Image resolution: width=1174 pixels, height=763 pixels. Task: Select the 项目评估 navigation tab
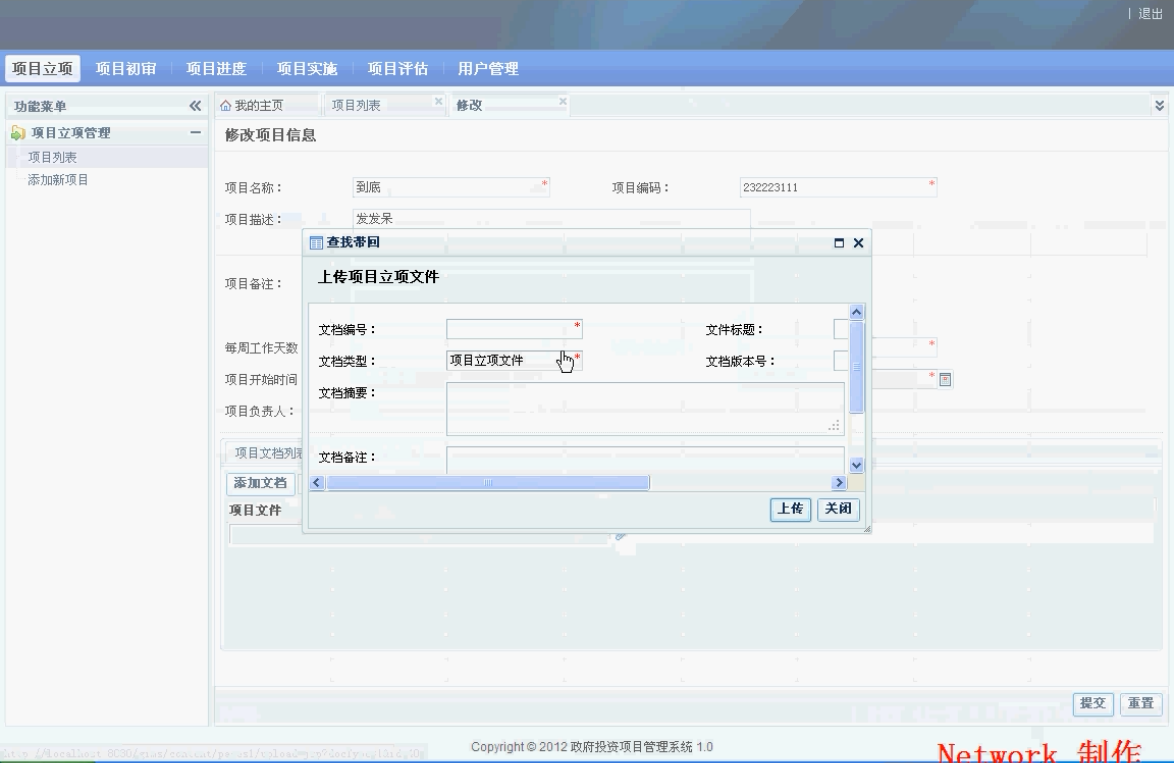pyautogui.click(x=398, y=68)
